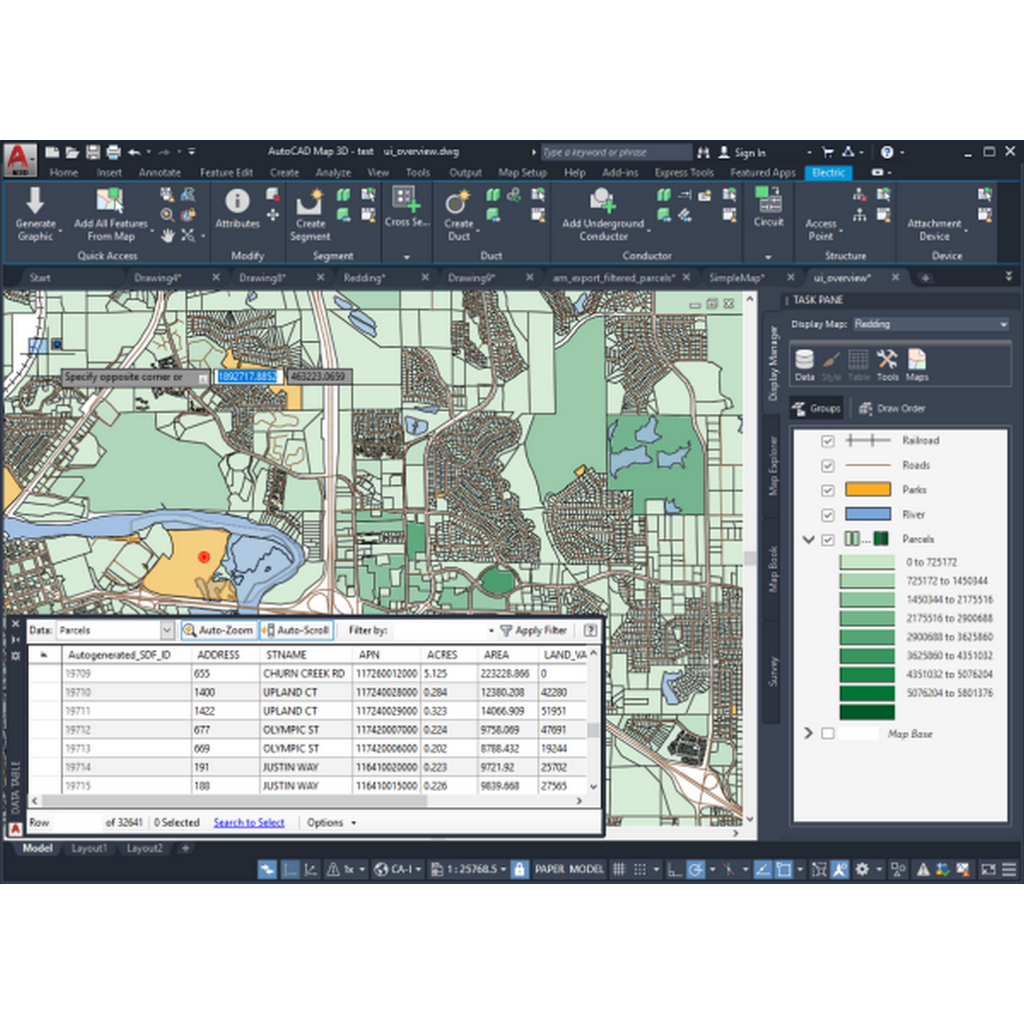Click the Generate Graphic icon
This screenshot has width=1024, height=1024.
tap(35, 203)
